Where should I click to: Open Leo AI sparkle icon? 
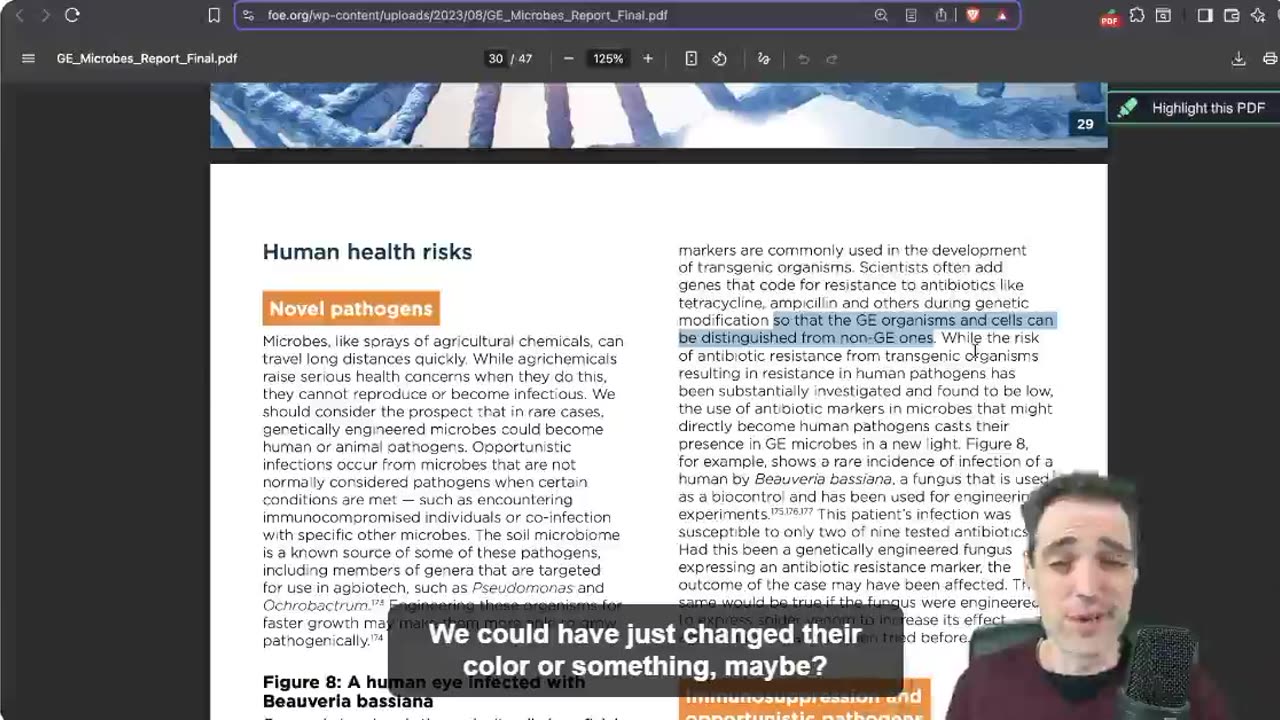click(x=1258, y=15)
